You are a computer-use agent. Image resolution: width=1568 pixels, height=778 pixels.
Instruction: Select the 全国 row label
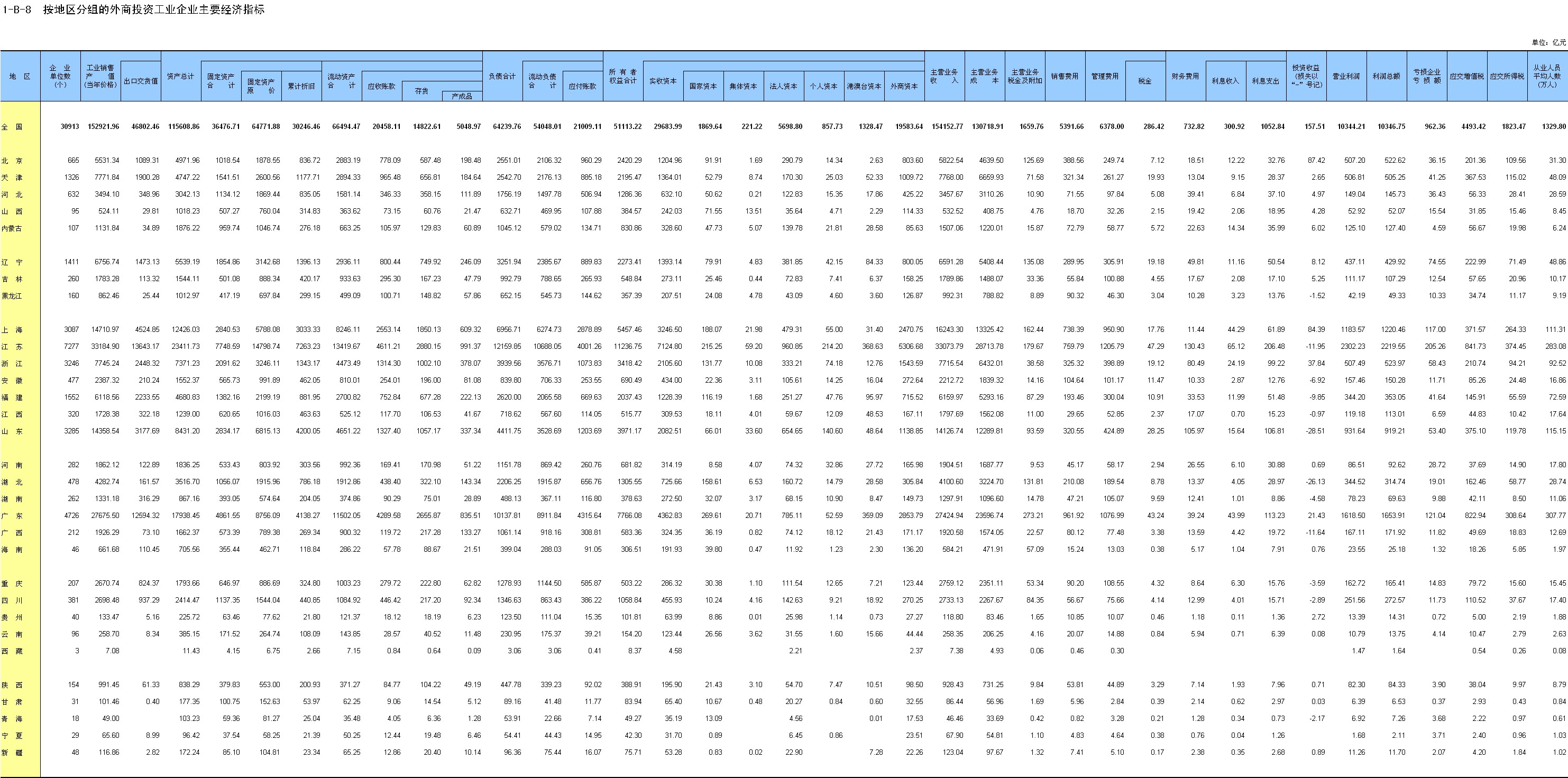[12, 126]
